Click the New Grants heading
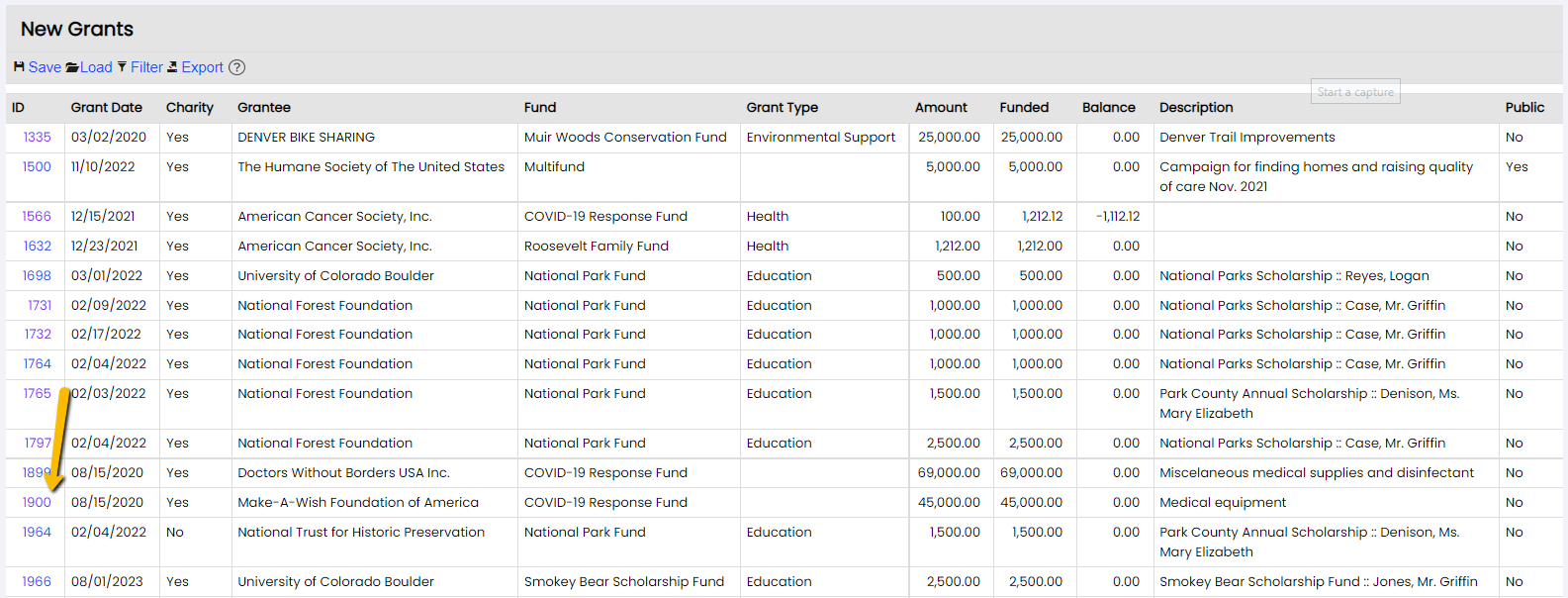 [x=77, y=30]
